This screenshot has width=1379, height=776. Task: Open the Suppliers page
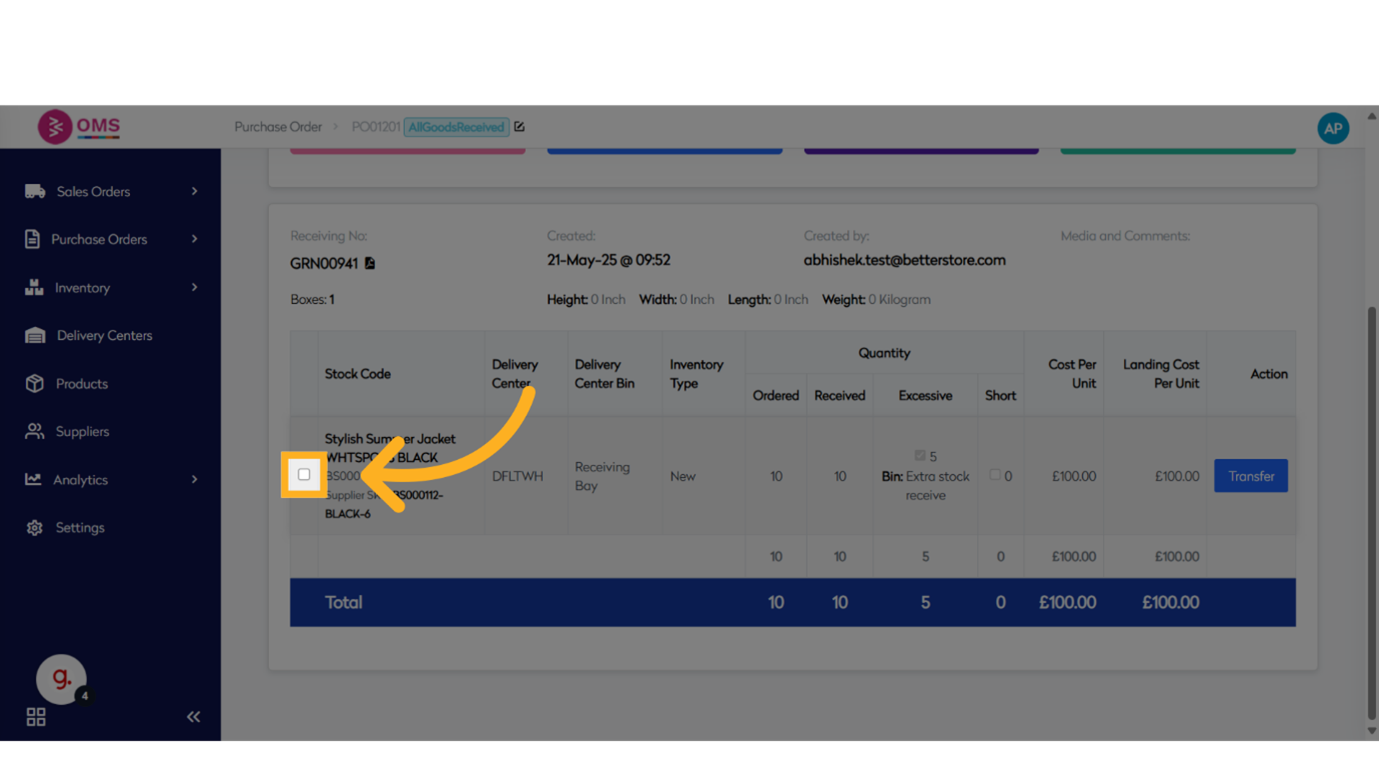point(82,432)
